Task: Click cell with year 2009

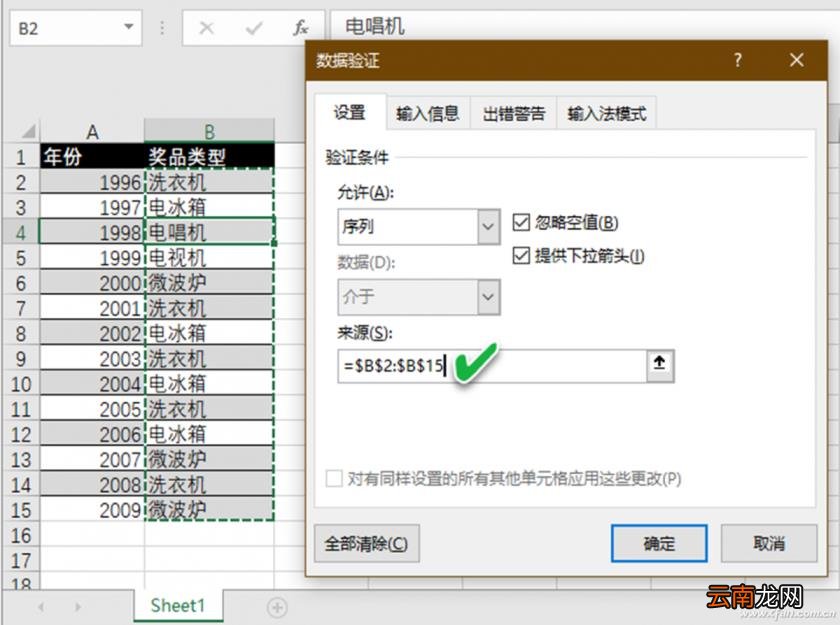Action: coord(92,510)
